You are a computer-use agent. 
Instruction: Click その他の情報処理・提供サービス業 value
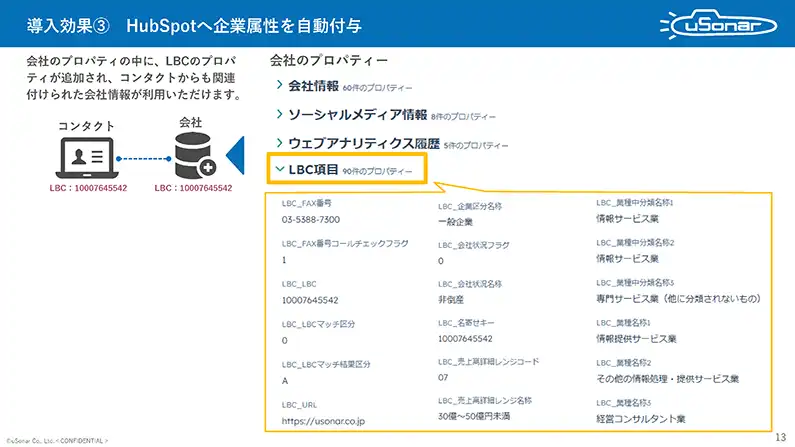click(667, 379)
